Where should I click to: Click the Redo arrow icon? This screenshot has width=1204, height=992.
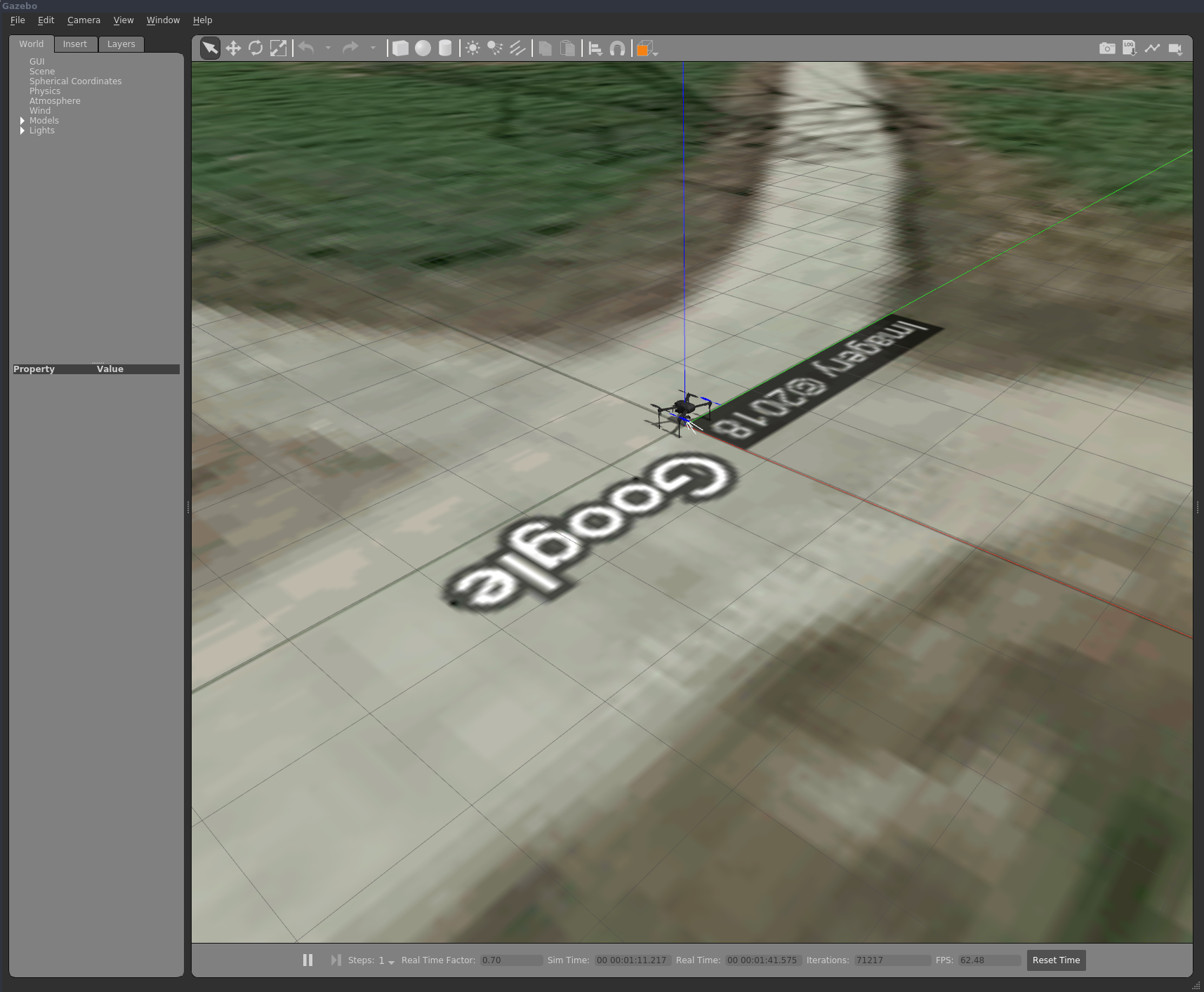point(350,48)
